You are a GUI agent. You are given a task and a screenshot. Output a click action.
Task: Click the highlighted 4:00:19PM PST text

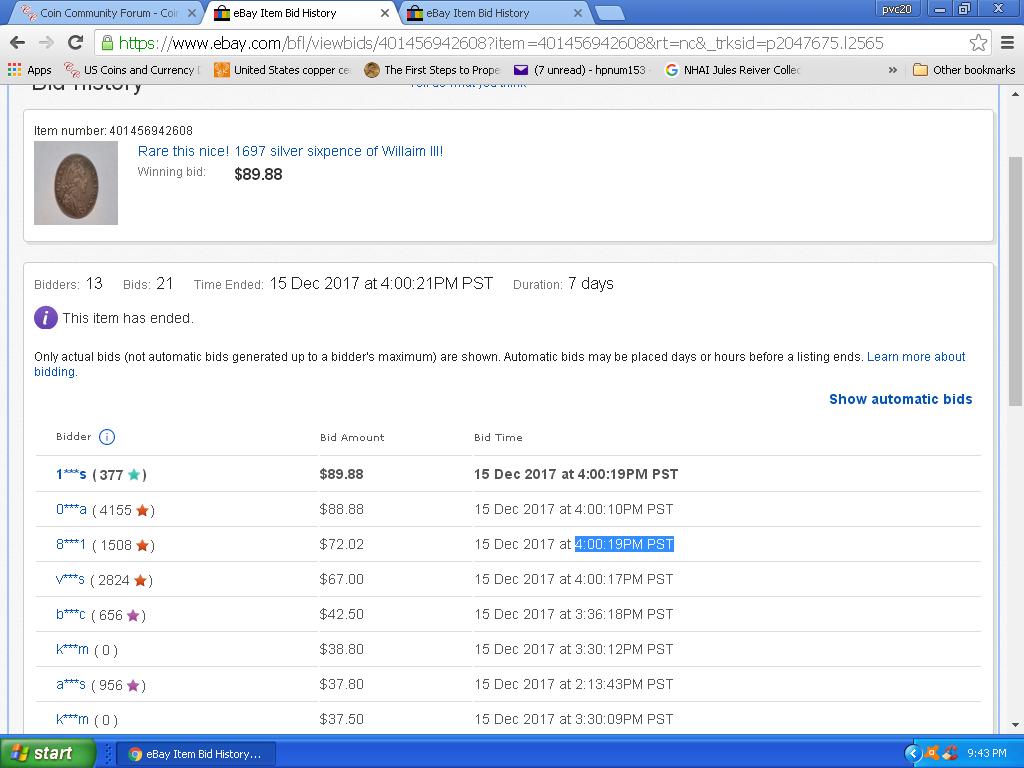624,544
